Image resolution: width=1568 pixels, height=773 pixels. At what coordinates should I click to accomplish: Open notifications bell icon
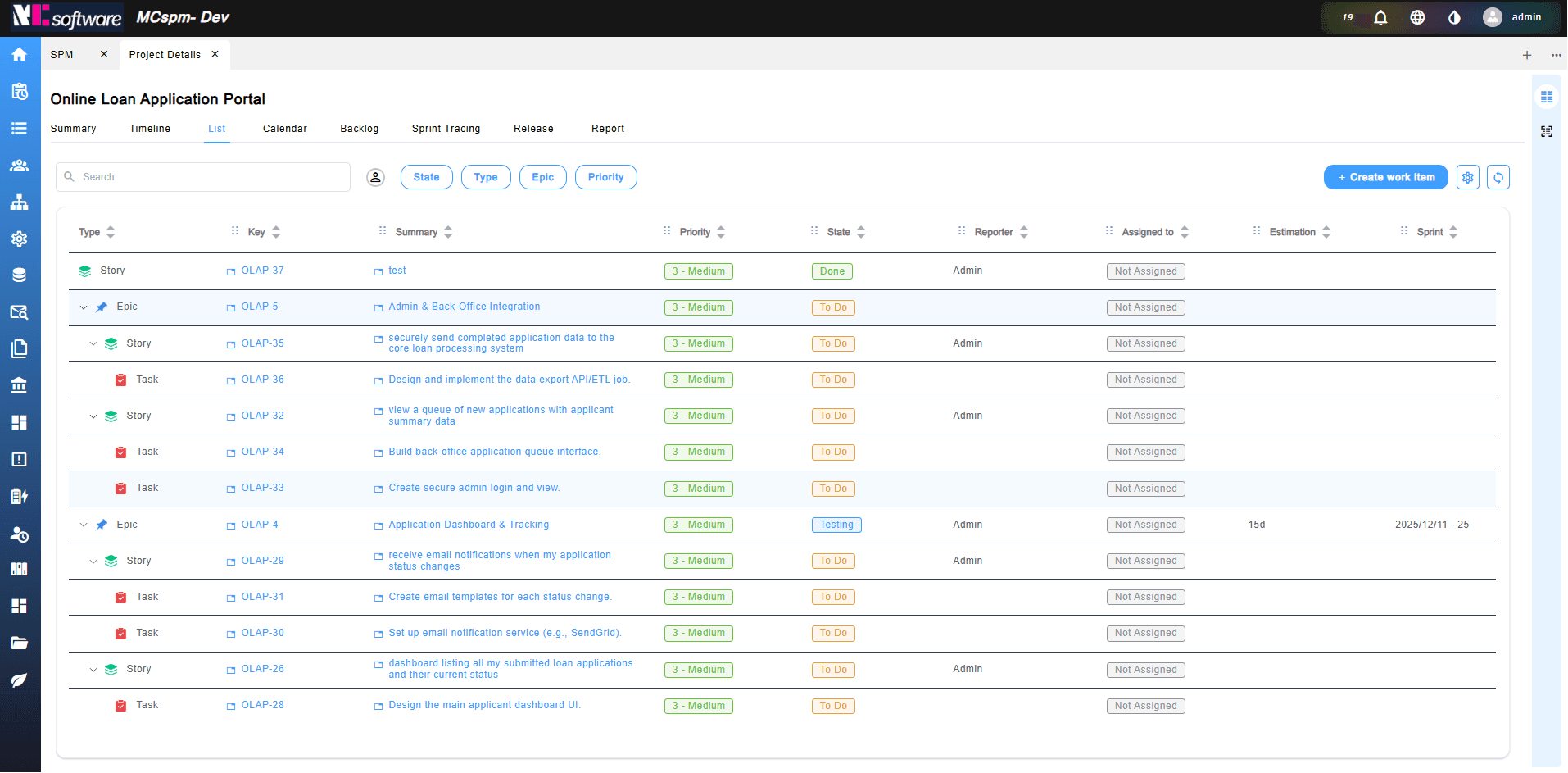click(x=1381, y=17)
